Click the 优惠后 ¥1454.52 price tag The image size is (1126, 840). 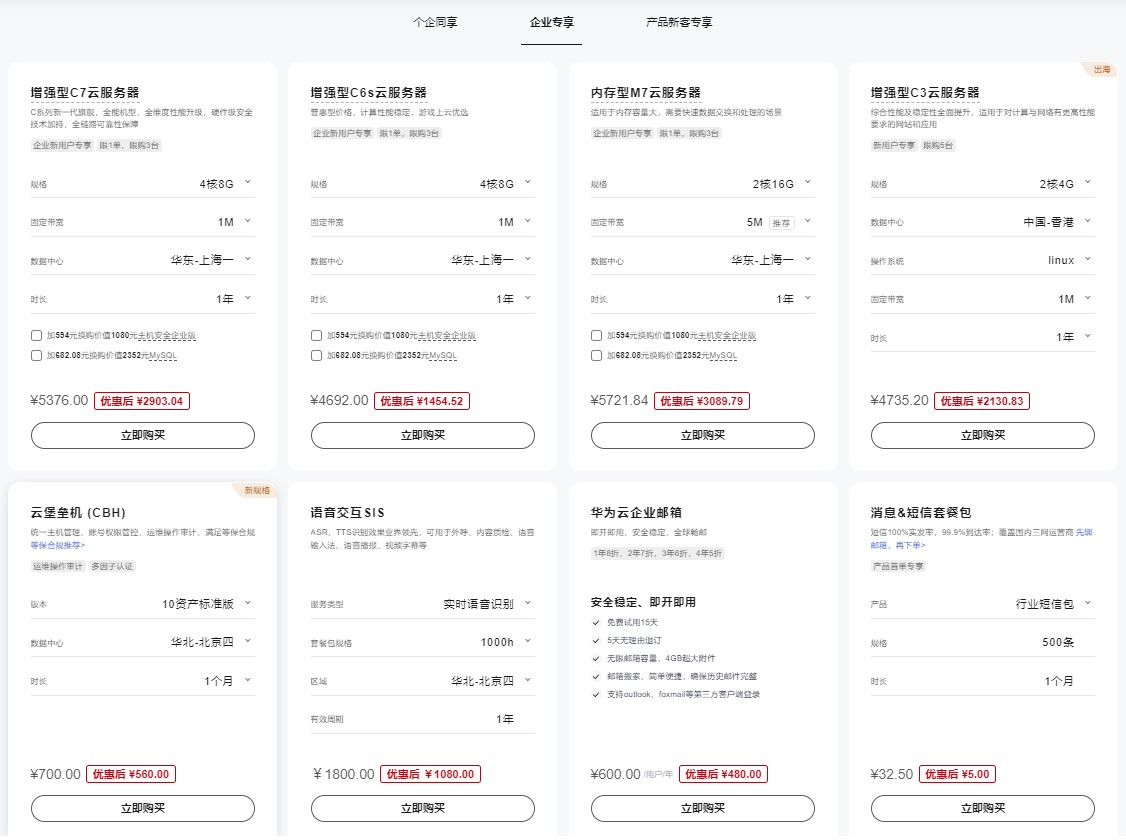(422, 401)
